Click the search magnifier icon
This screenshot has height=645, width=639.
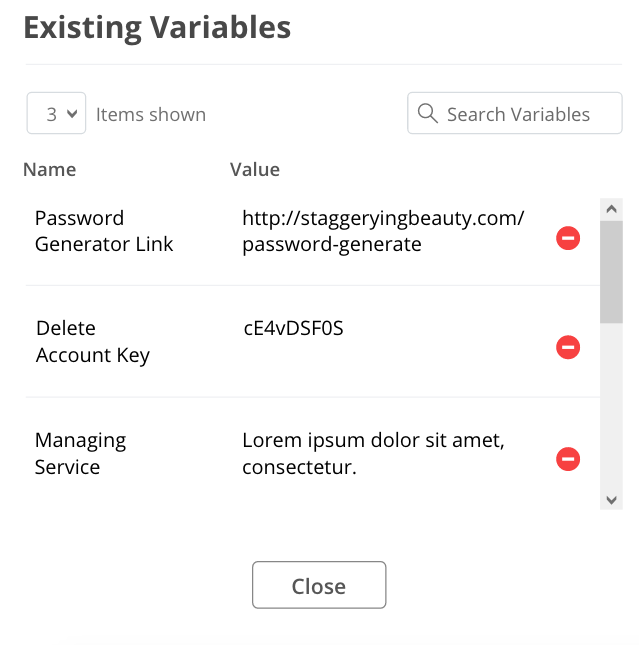point(428,113)
